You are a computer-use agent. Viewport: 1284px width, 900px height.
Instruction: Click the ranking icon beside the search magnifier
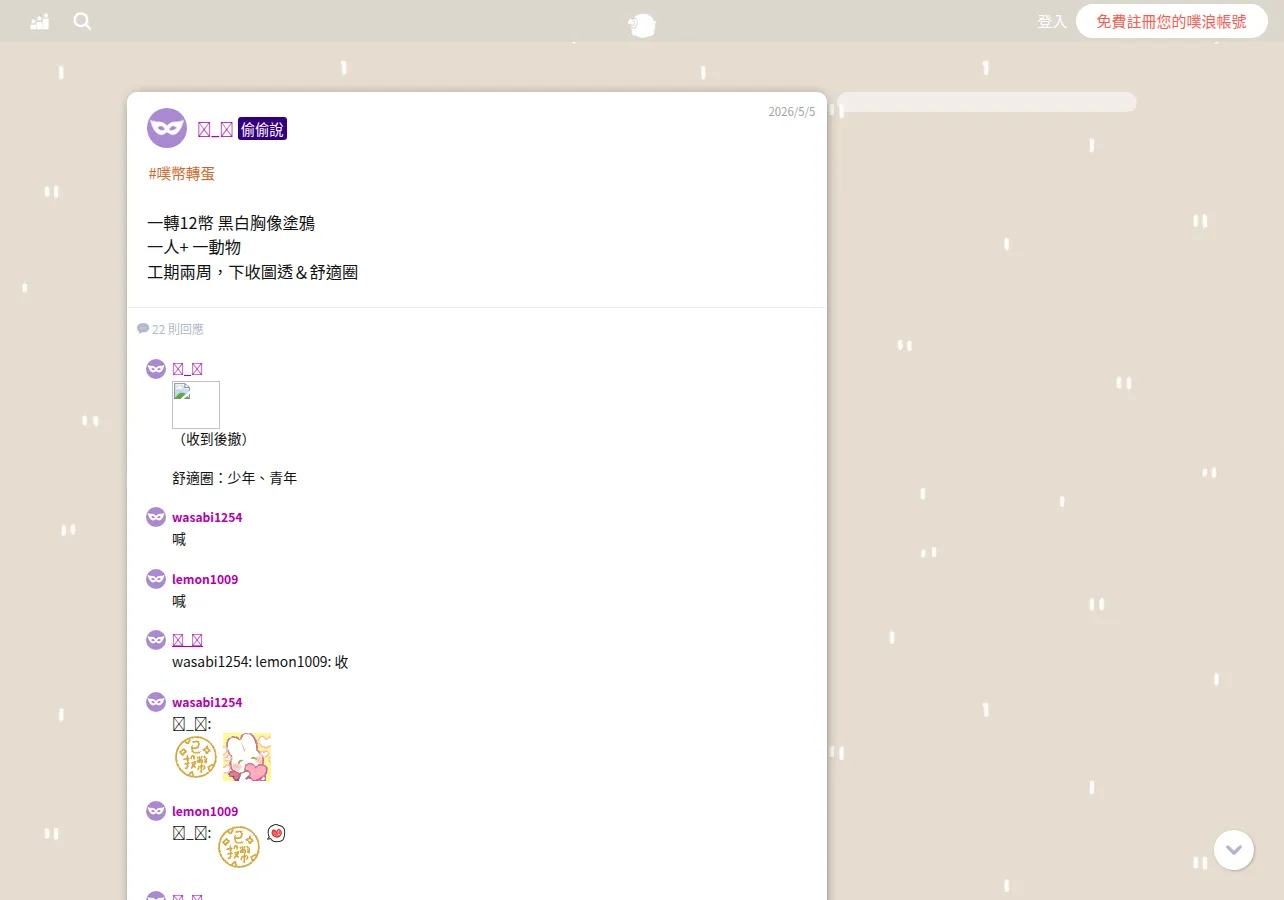click(x=40, y=21)
